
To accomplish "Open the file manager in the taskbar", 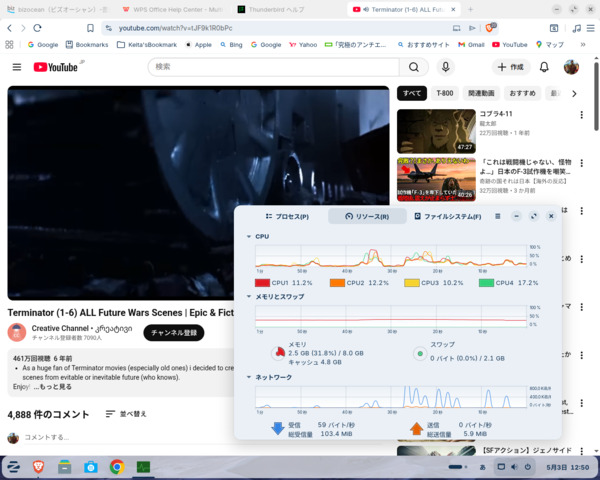I will [x=65, y=467].
